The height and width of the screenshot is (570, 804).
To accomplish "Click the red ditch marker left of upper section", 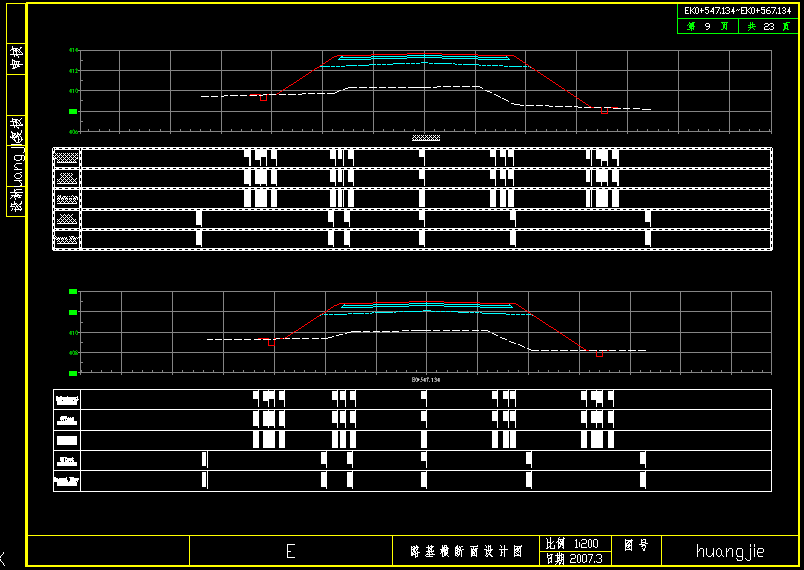I will (x=263, y=98).
